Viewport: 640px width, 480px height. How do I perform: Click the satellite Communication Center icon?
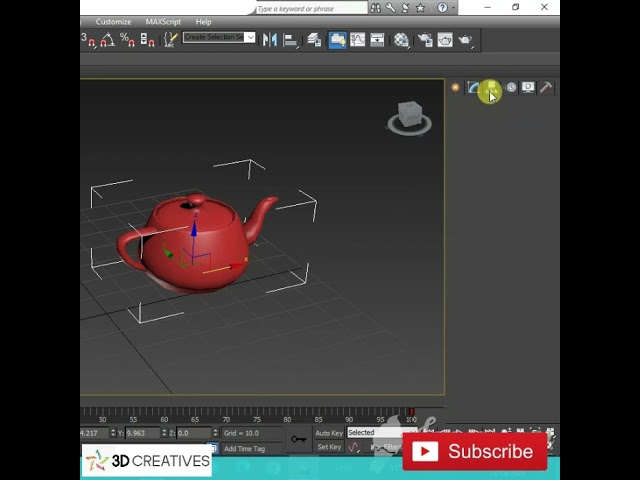click(x=405, y=8)
